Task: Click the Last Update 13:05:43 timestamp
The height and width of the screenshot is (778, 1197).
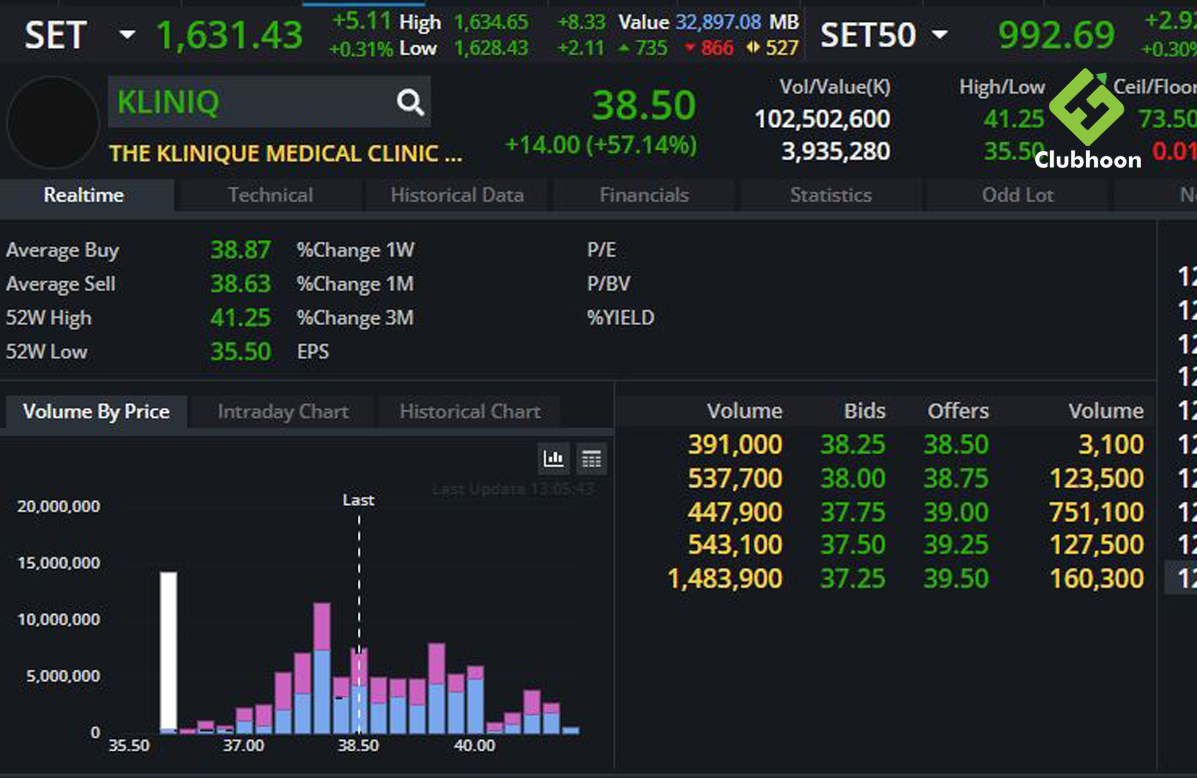Action: pos(513,489)
